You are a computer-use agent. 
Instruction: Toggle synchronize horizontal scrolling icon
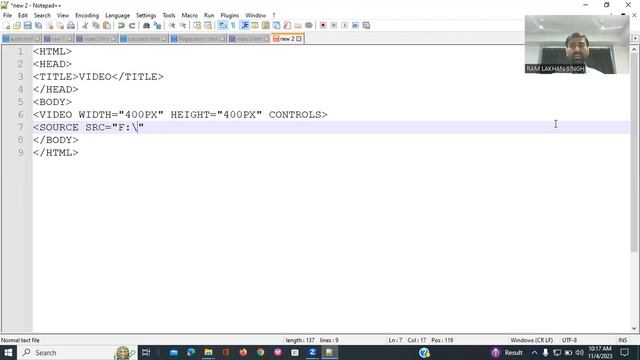tap(208, 25)
